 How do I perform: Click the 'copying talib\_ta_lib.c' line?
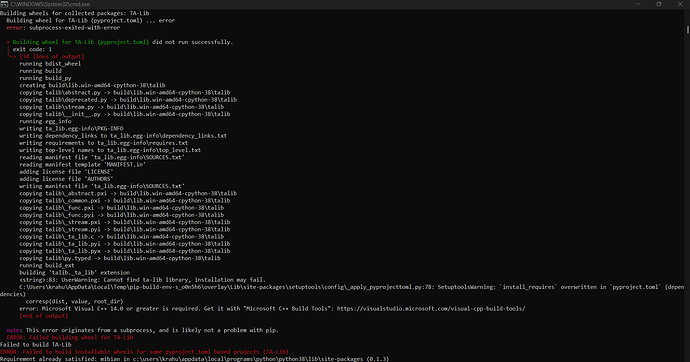click(x=121, y=237)
